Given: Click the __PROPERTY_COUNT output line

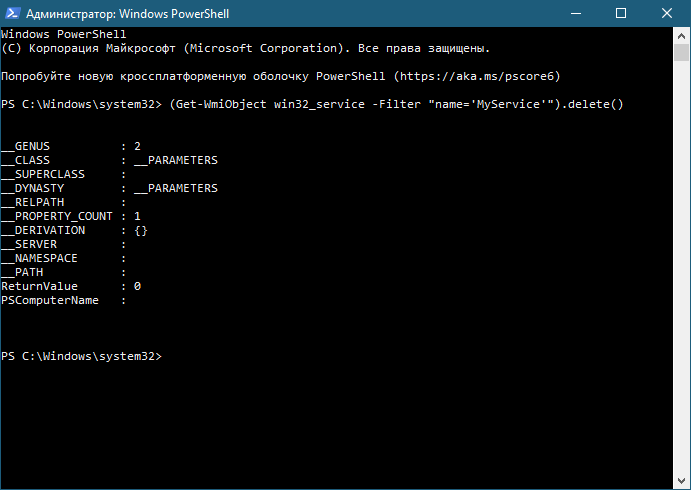Looking at the screenshot, I should pos(71,216).
